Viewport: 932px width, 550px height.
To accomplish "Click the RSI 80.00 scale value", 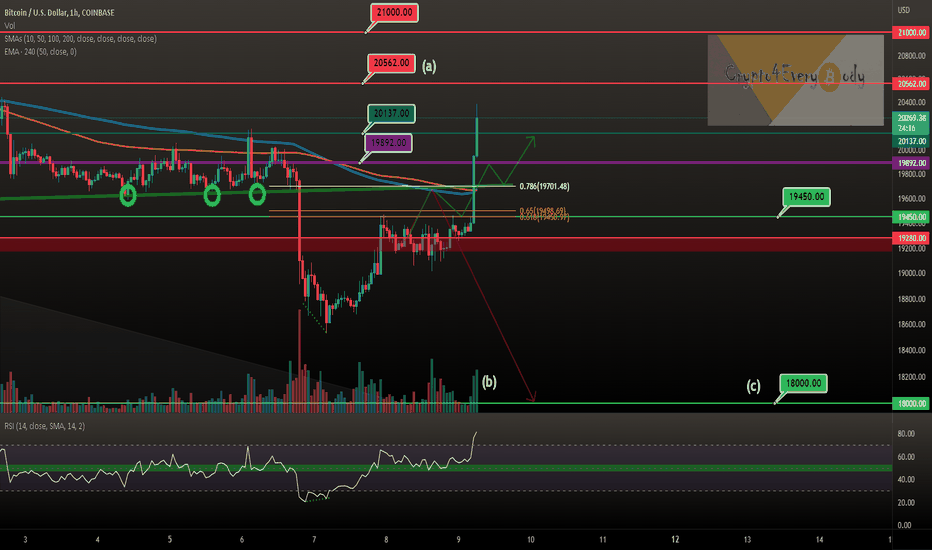I will (x=906, y=433).
